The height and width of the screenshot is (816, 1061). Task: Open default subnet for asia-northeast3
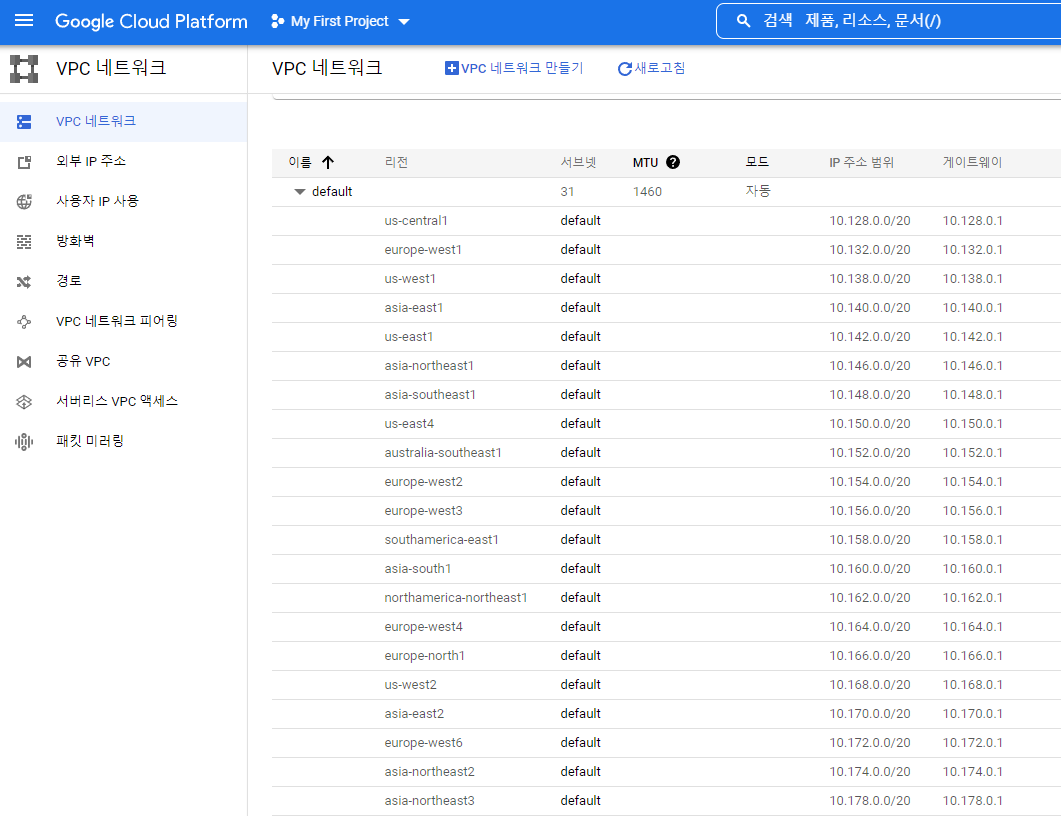(x=580, y=800)
